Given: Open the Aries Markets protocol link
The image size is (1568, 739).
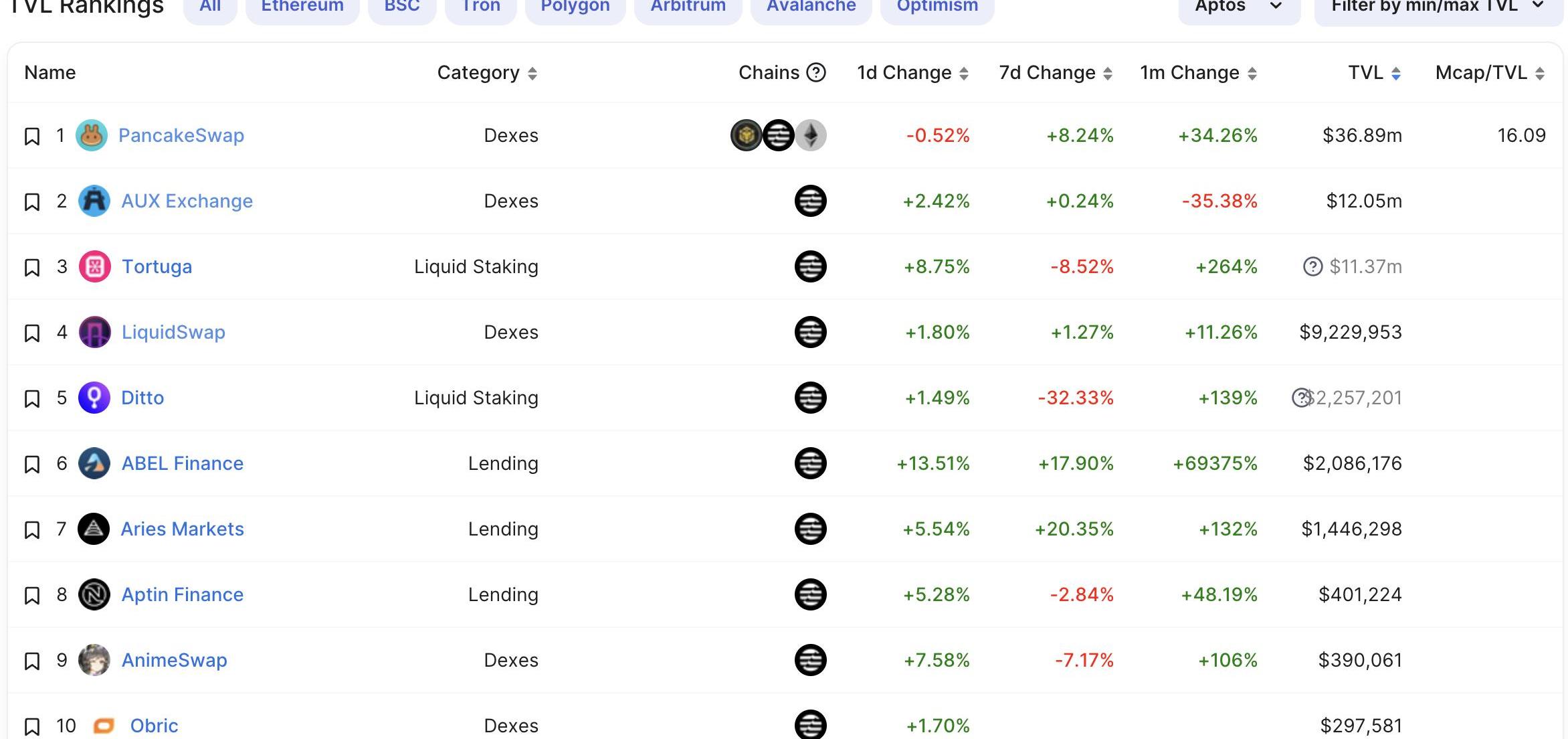Looking at the screenshot, I should (182, 529).
